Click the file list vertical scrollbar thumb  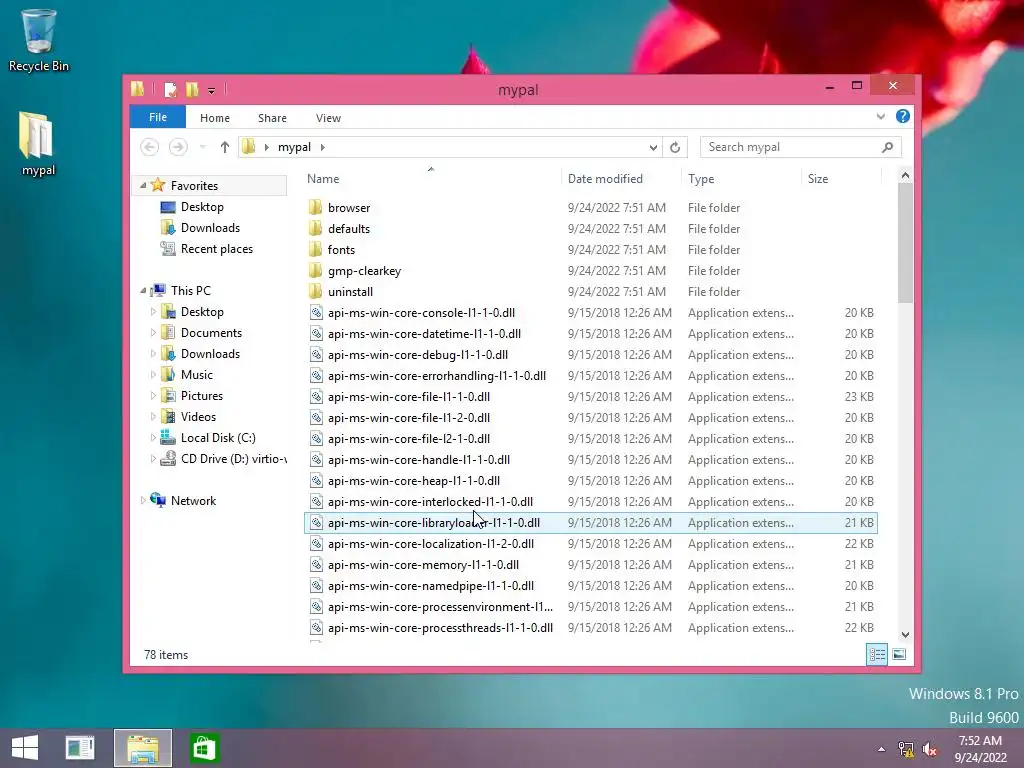[905, 243]
